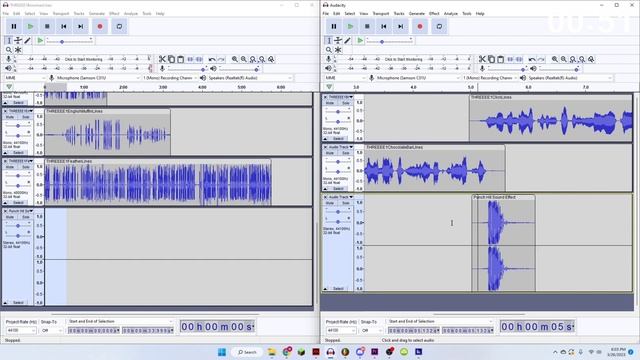
Task: Select the Zoom tool in the left window
Action: 9,50
